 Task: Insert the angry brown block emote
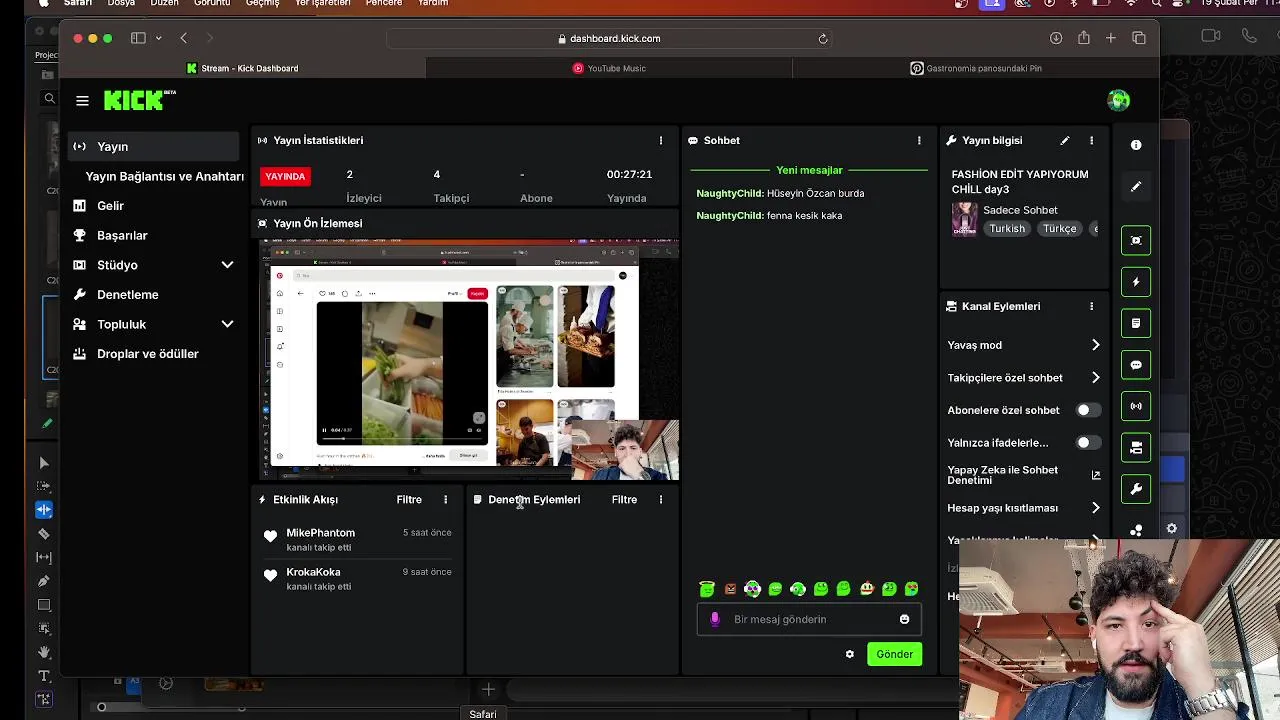[730, 589]
